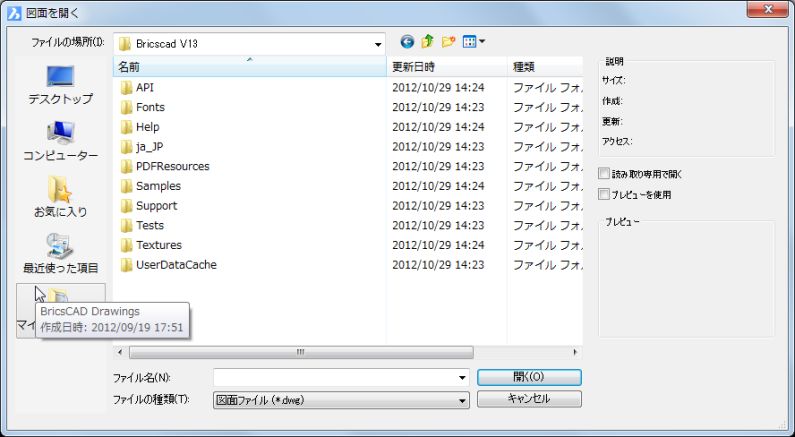Click the API row date 2012/10/29 14:24

[438, 88]
